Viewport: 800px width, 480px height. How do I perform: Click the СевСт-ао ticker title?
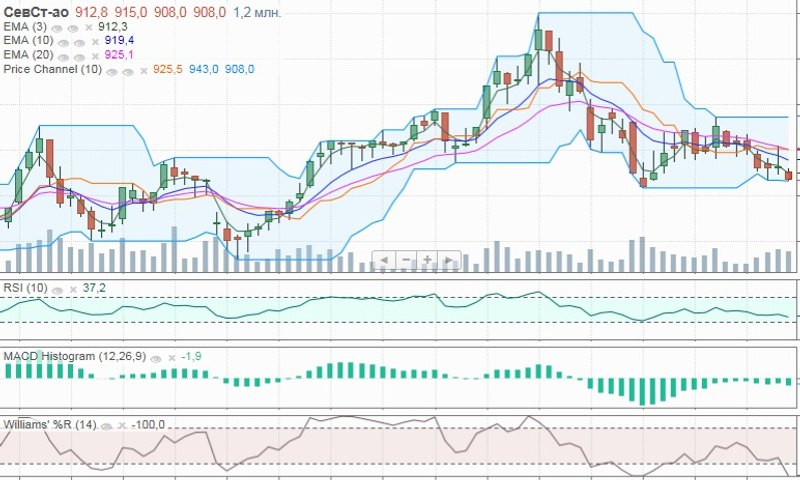(36, 12)
